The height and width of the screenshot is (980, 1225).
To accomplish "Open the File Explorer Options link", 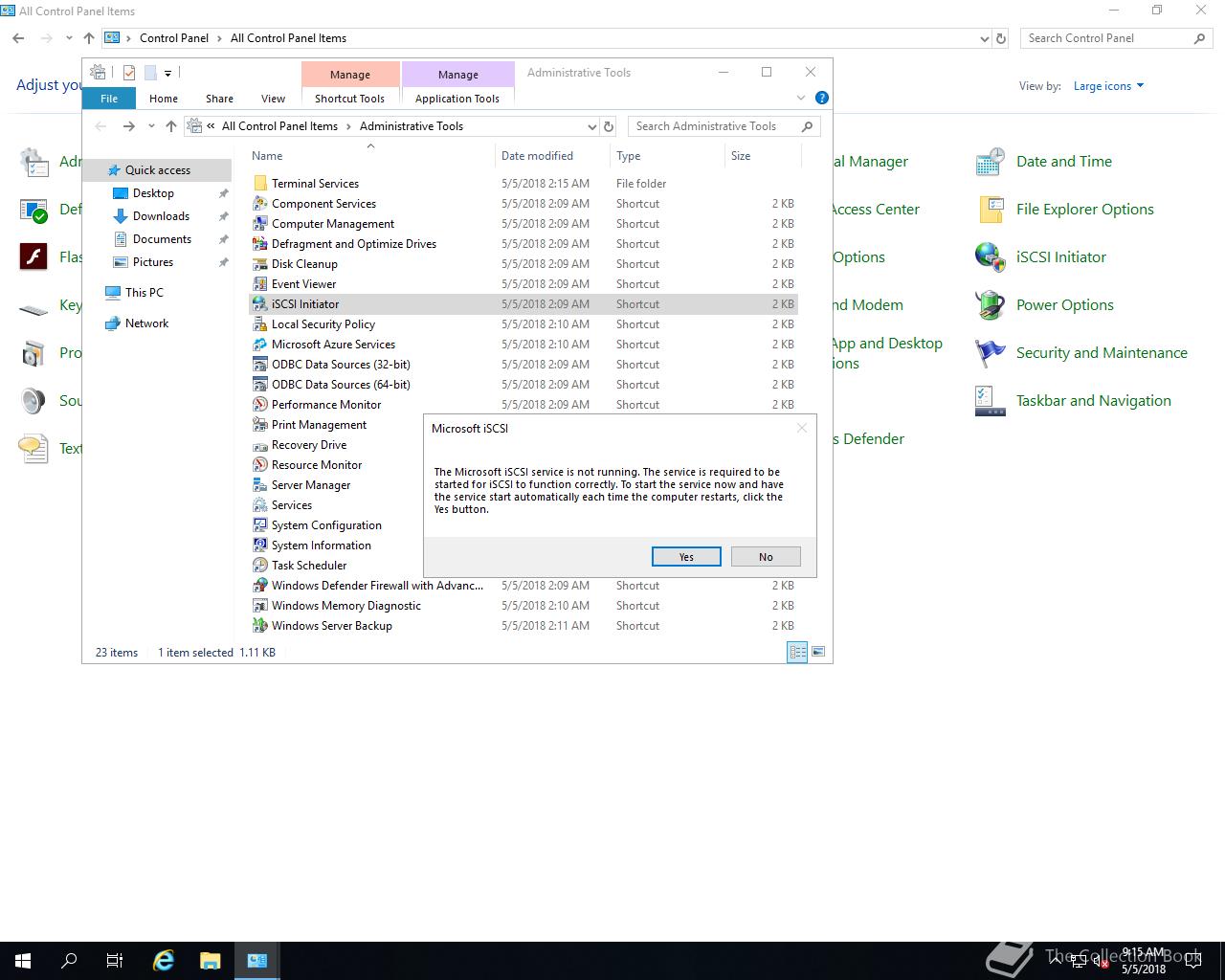I will tap(1084, 210).
